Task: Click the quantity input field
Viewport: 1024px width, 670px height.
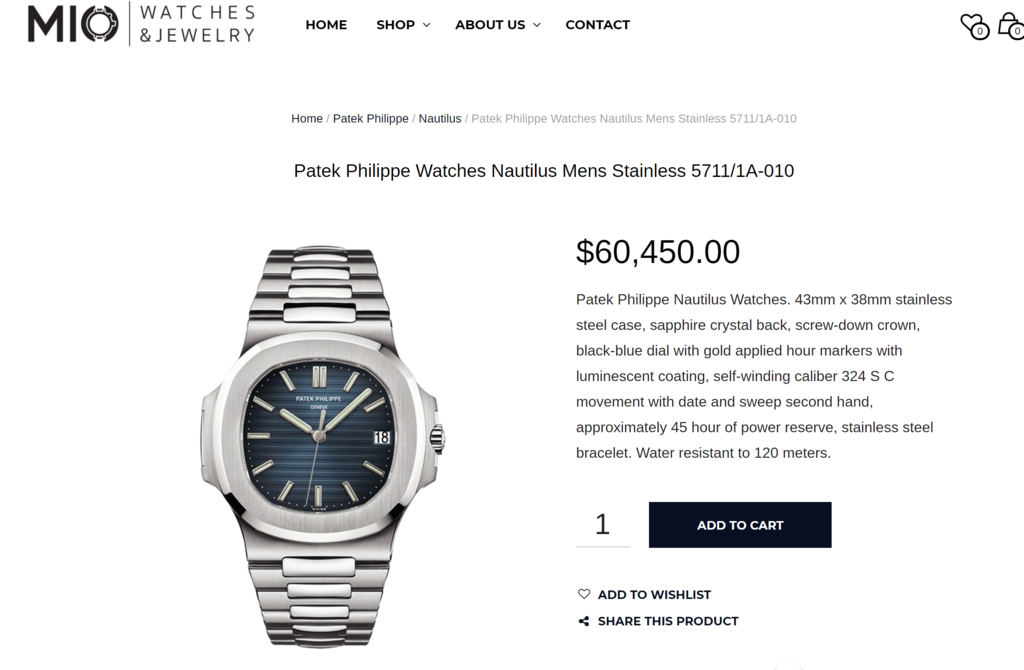Action: click(x=603, y=524)
